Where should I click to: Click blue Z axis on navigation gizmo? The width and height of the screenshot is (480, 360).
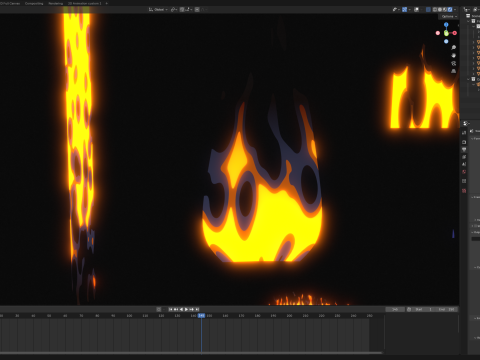click(446, 25)
